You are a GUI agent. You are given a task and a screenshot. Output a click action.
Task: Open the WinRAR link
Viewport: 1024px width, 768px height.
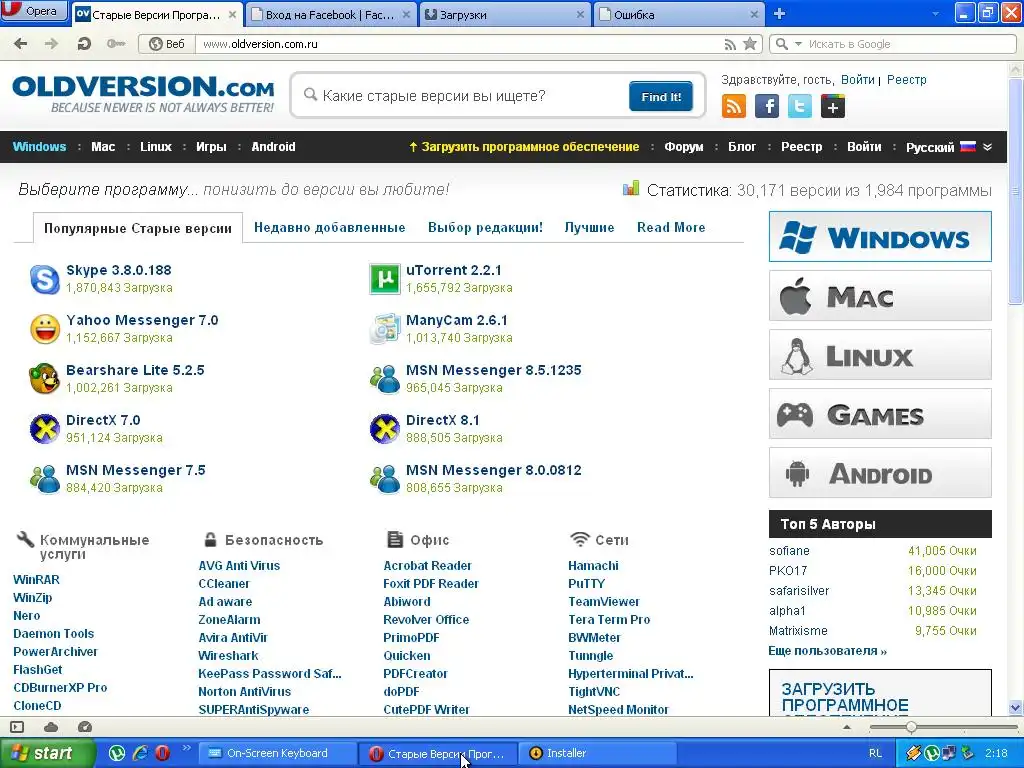click(x=37, y=579)
